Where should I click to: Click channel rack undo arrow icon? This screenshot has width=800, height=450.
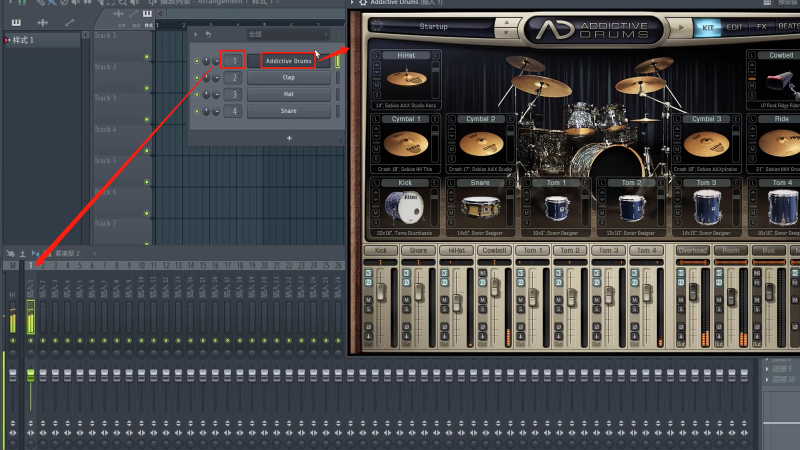tap(208, 34)
